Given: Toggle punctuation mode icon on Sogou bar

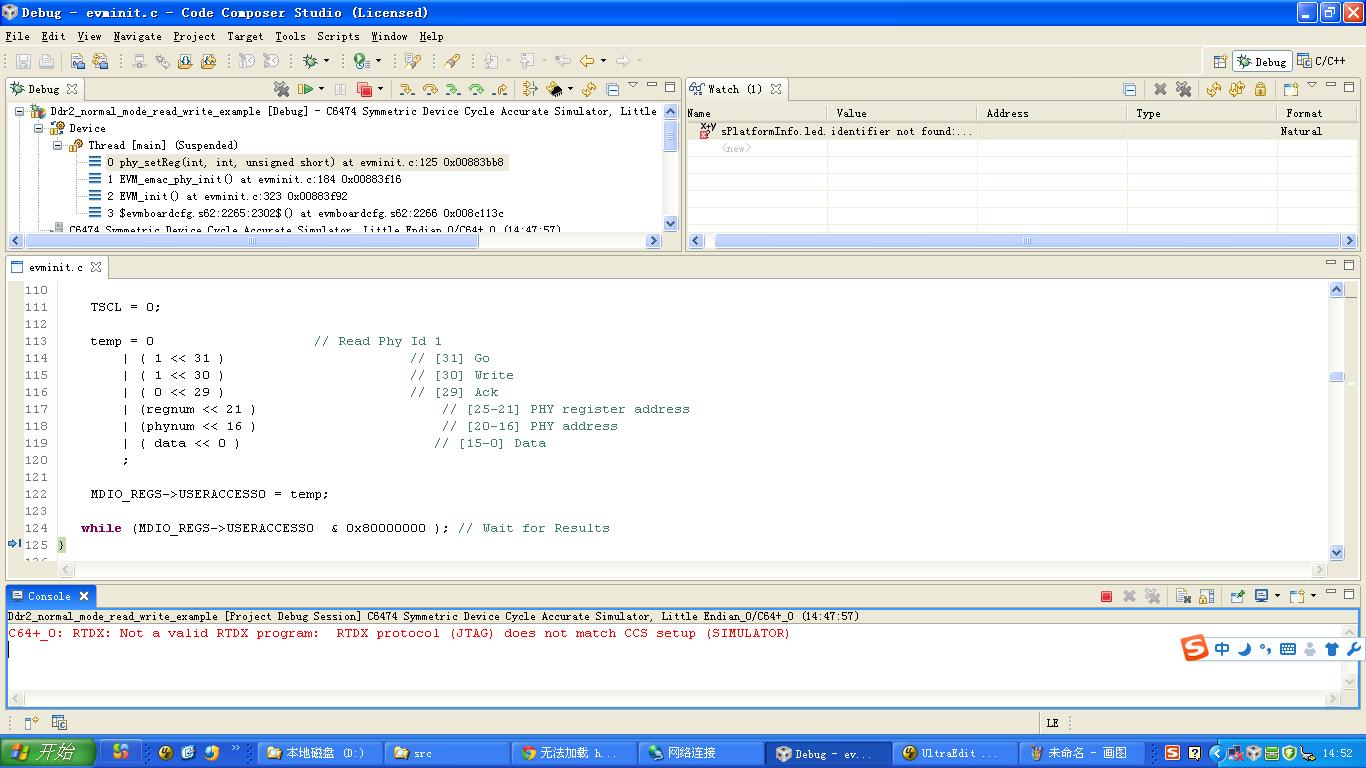Looking at the screenshot, I should click(1266, 649).
